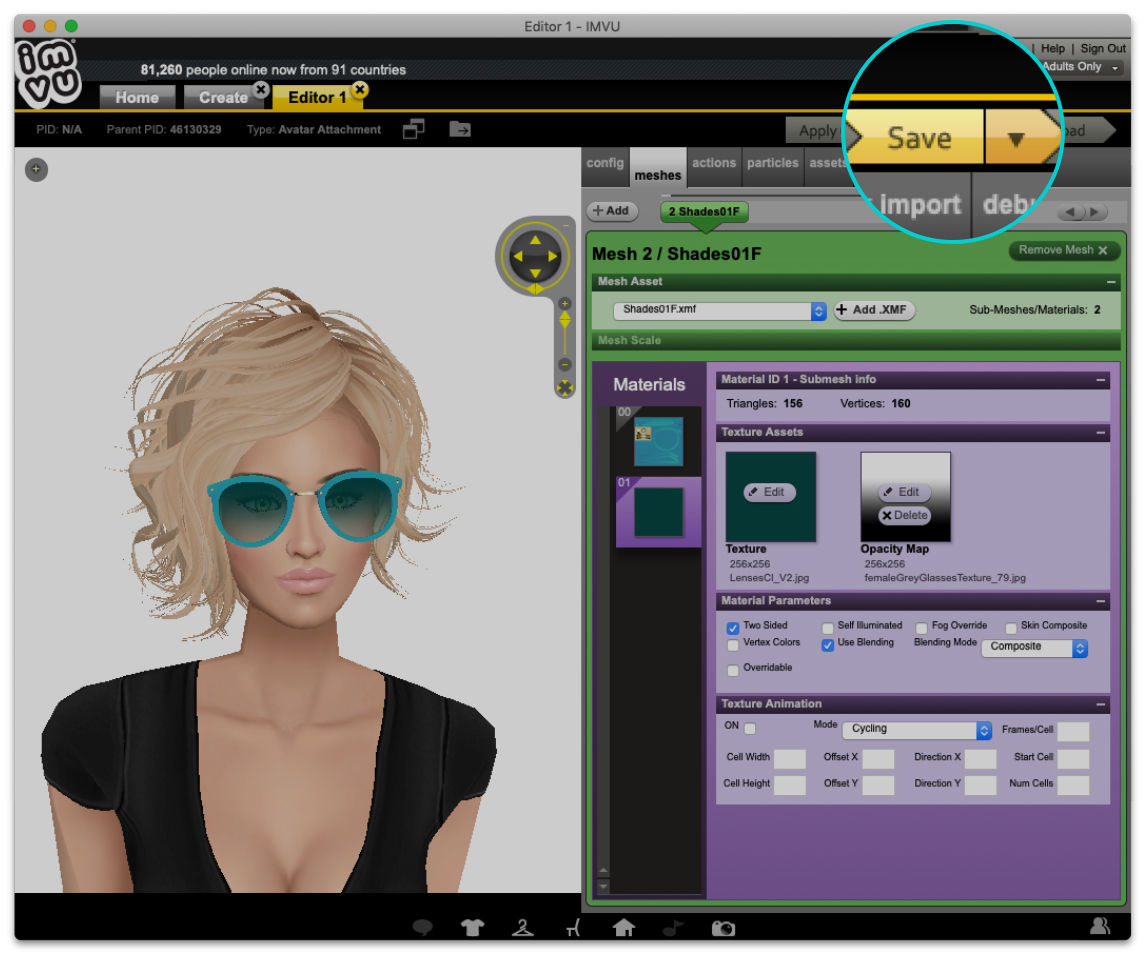Adjust the camera zoom slider handle
The width and height of the screenshot is (1147, 959).
point(565,320)
